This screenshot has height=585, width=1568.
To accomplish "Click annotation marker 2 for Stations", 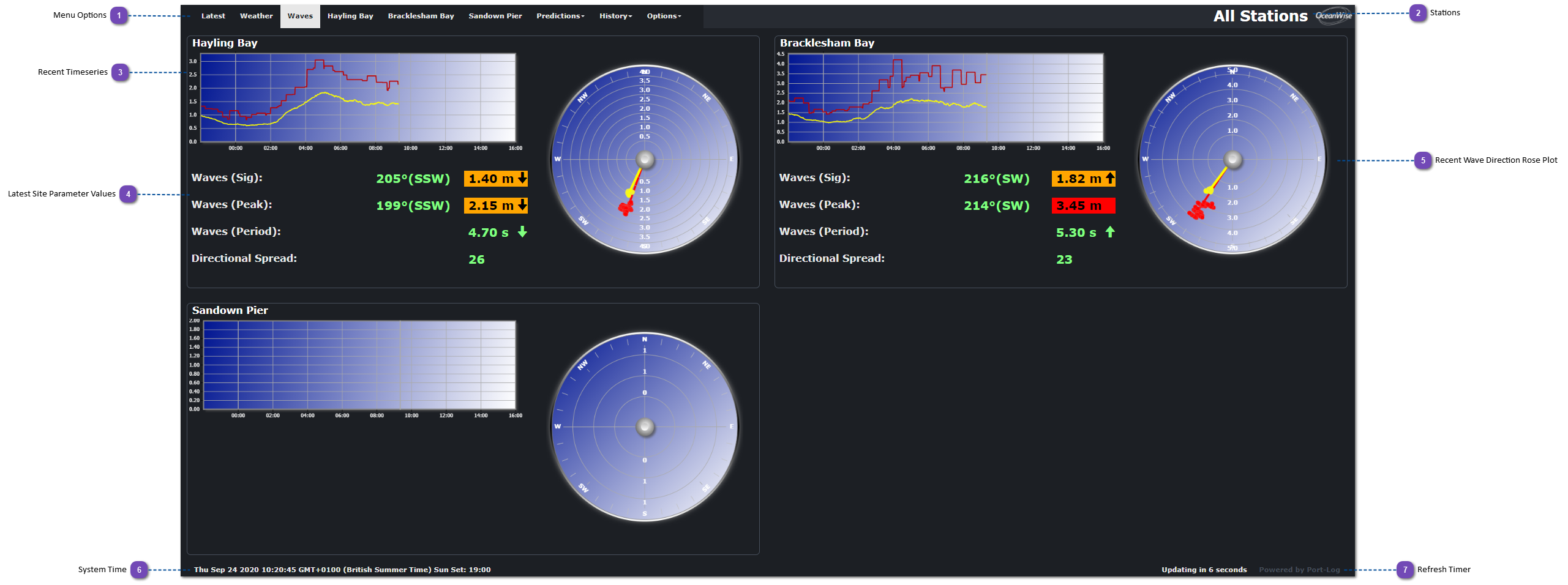I will click(1418, 13).
